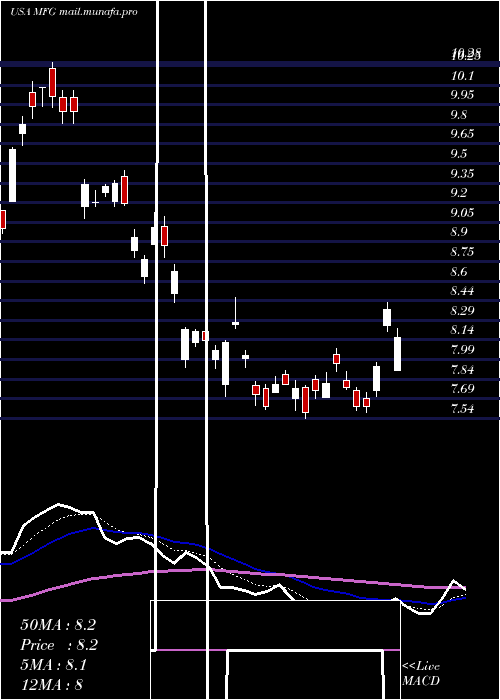The height and width of the screenshot is (700, 500).
Task: Click the 9.65 price axis label
Action: [462, 134]
